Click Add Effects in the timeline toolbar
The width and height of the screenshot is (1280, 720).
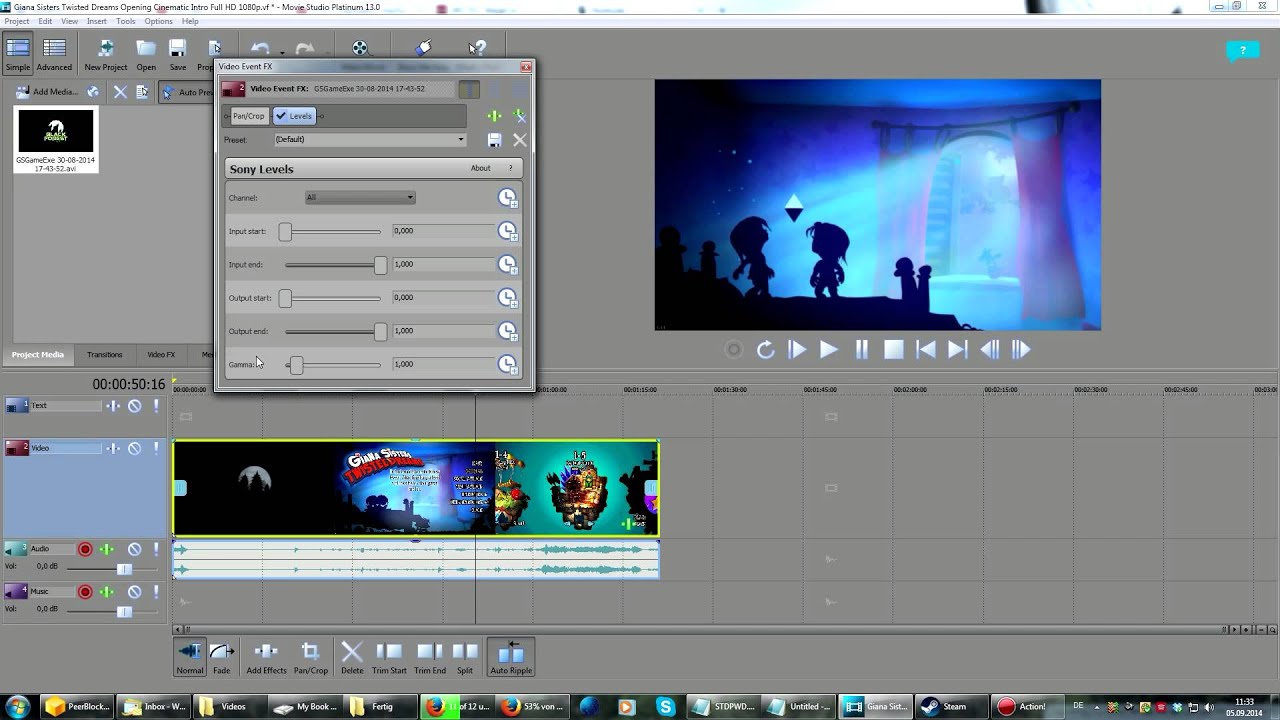tap(266, 657)
